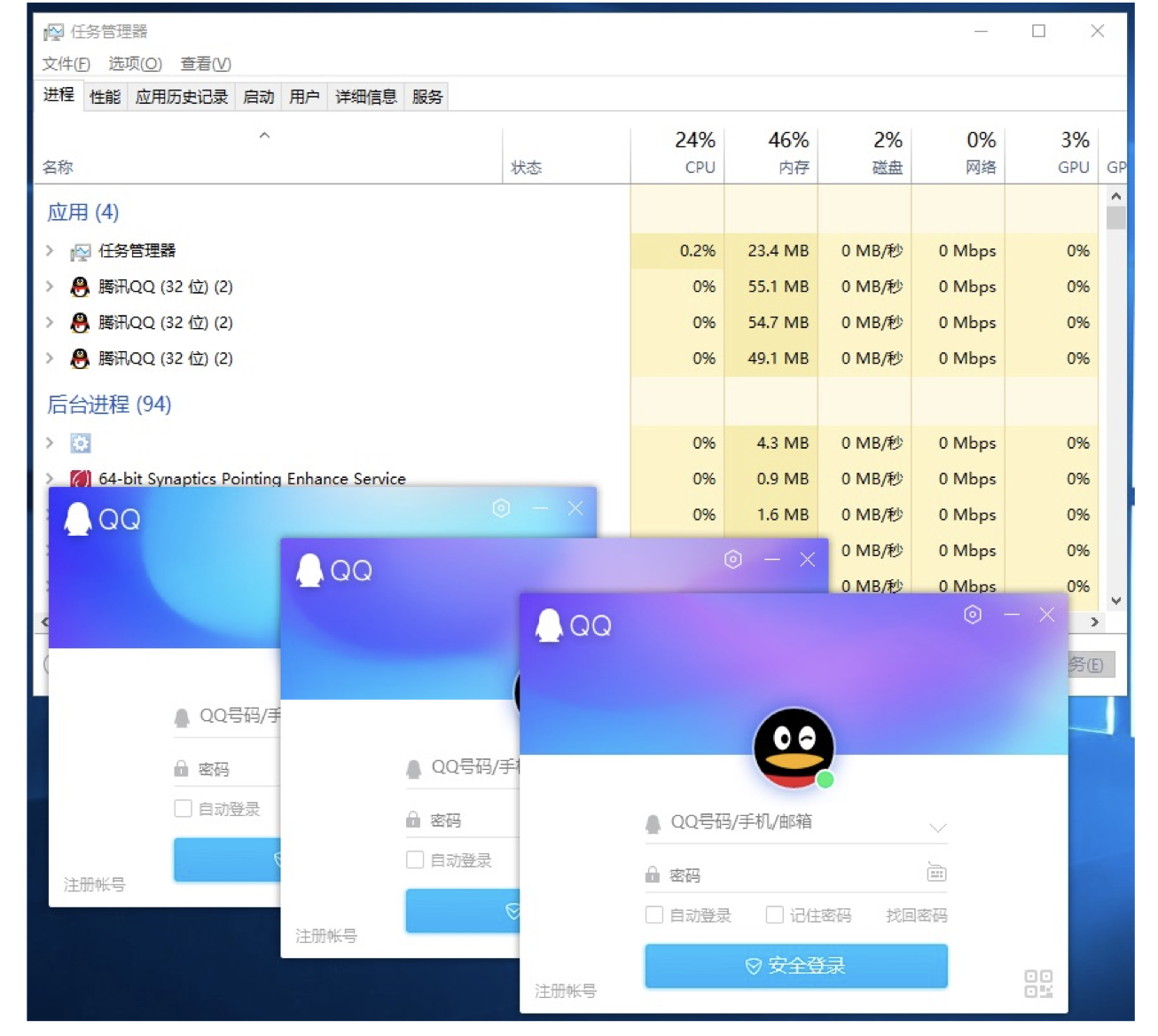Click the penguin icon of the 54.7 MB 腾讯QQ row
Viewport: 1158px width, 1036px height.
(80, 322)
